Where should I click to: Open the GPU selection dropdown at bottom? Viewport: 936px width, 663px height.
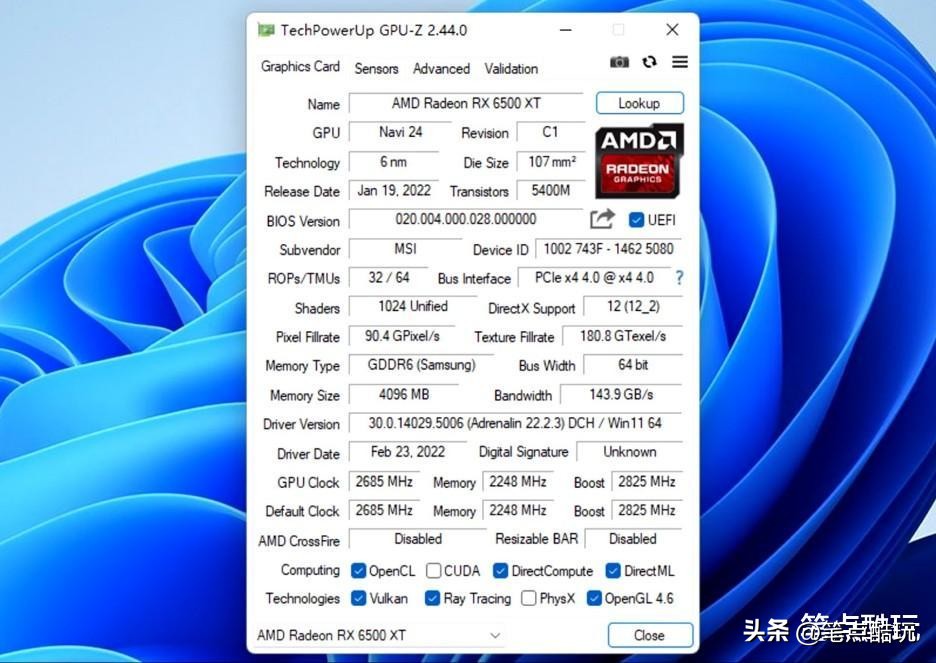click(x=380, y=636)
